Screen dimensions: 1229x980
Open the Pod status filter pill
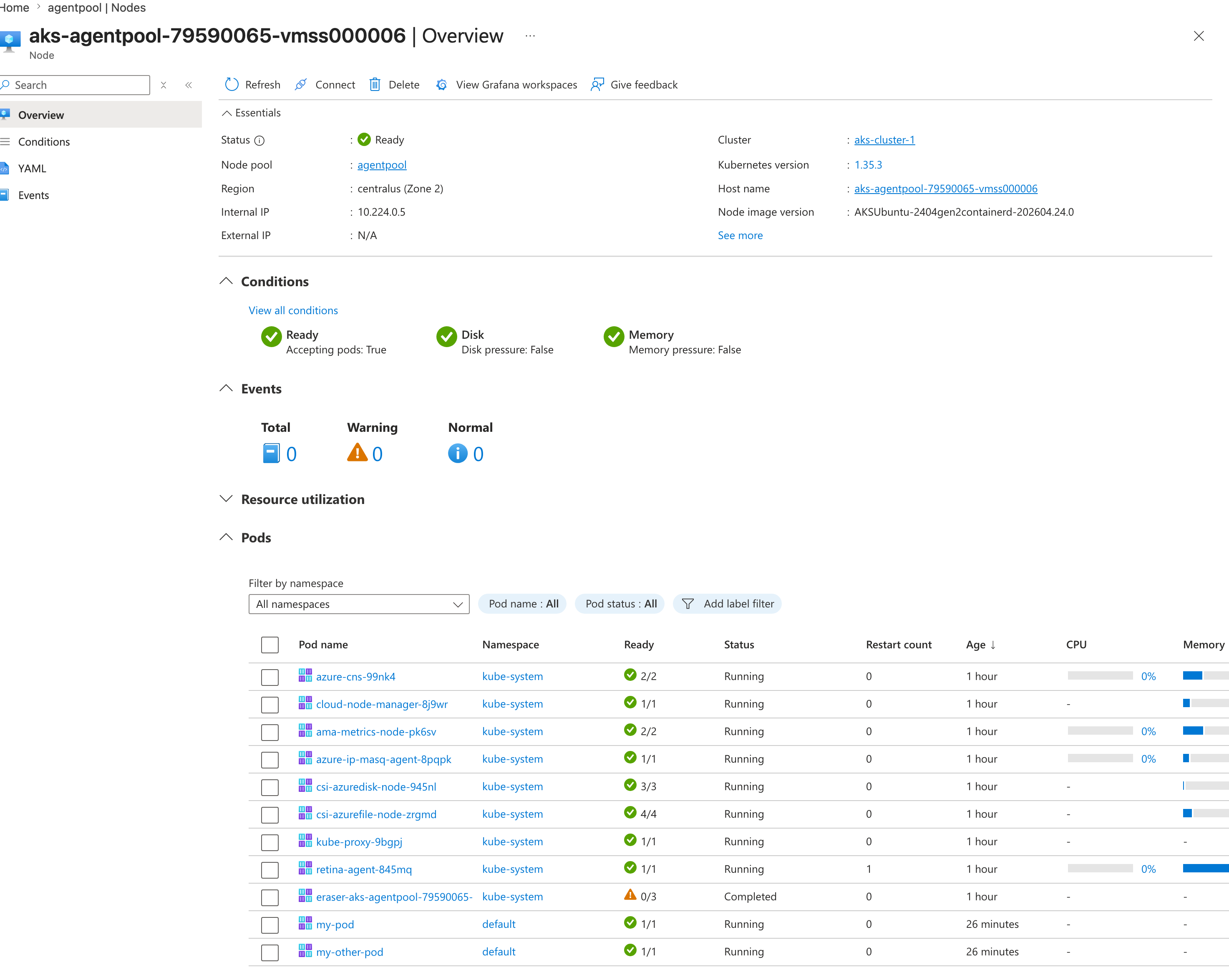click(620, 604)
